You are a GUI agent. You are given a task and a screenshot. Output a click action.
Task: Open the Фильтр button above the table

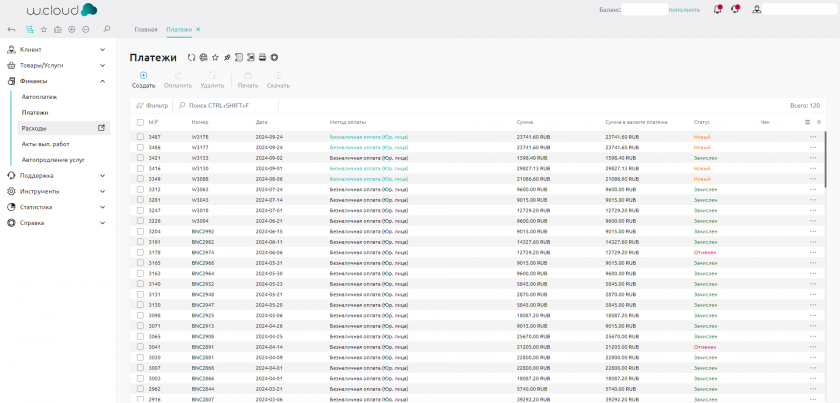152,105
